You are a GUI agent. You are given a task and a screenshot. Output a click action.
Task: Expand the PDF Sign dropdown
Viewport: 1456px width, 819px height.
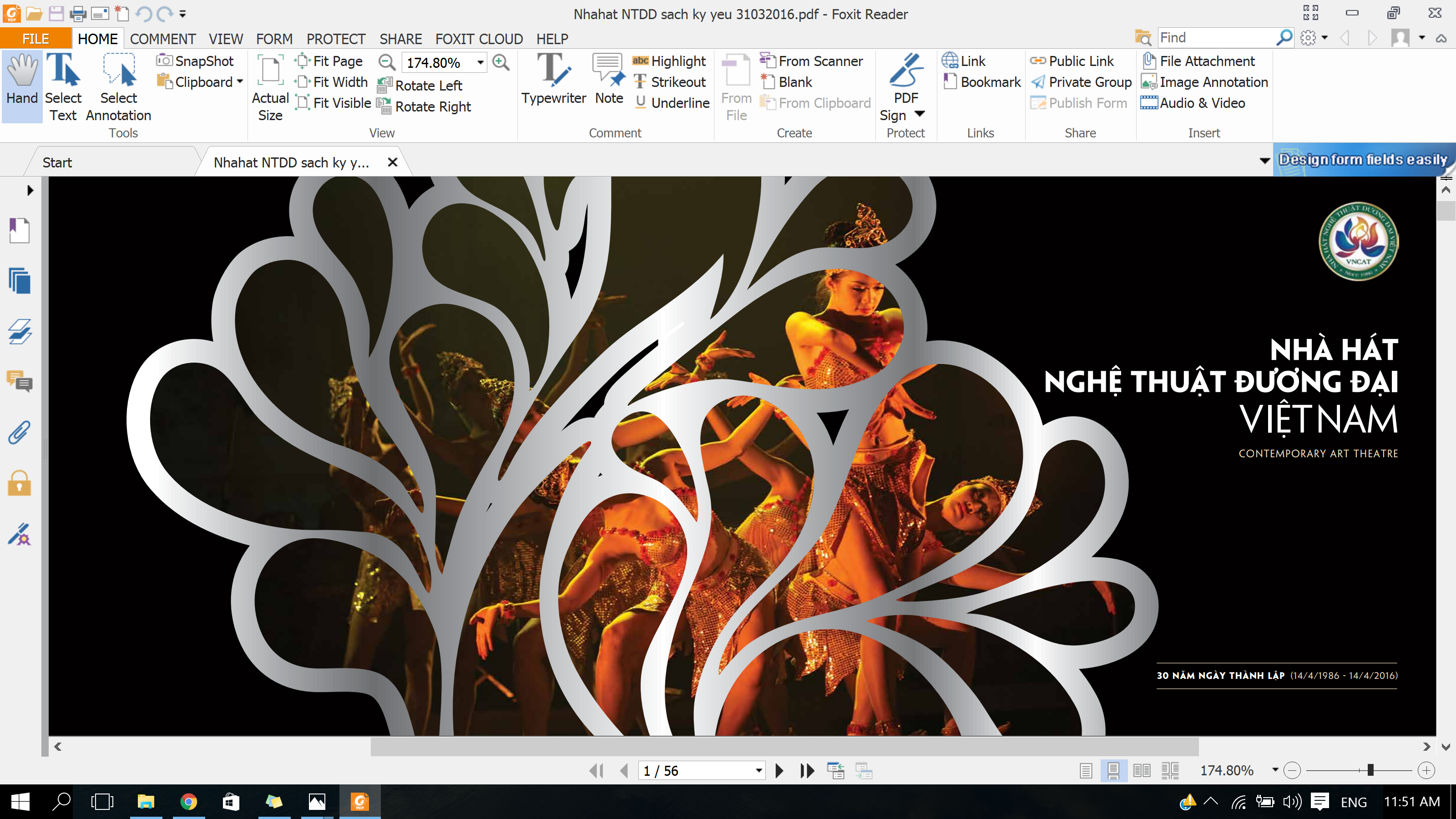click(920, 114)
